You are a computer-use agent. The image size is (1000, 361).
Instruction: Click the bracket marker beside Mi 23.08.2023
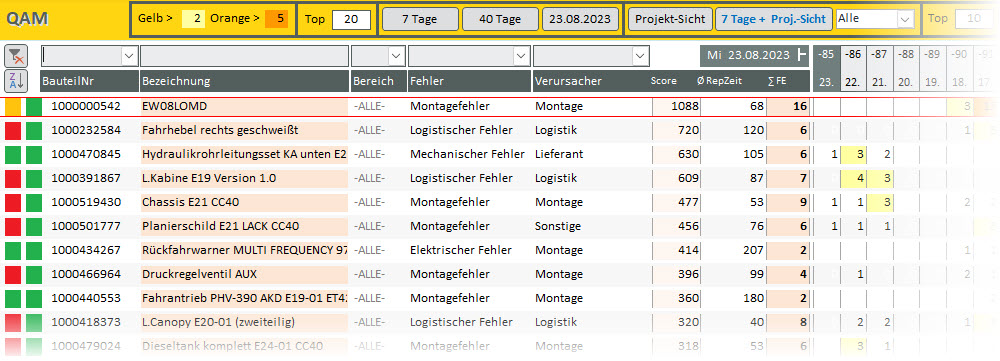[802, 55]
